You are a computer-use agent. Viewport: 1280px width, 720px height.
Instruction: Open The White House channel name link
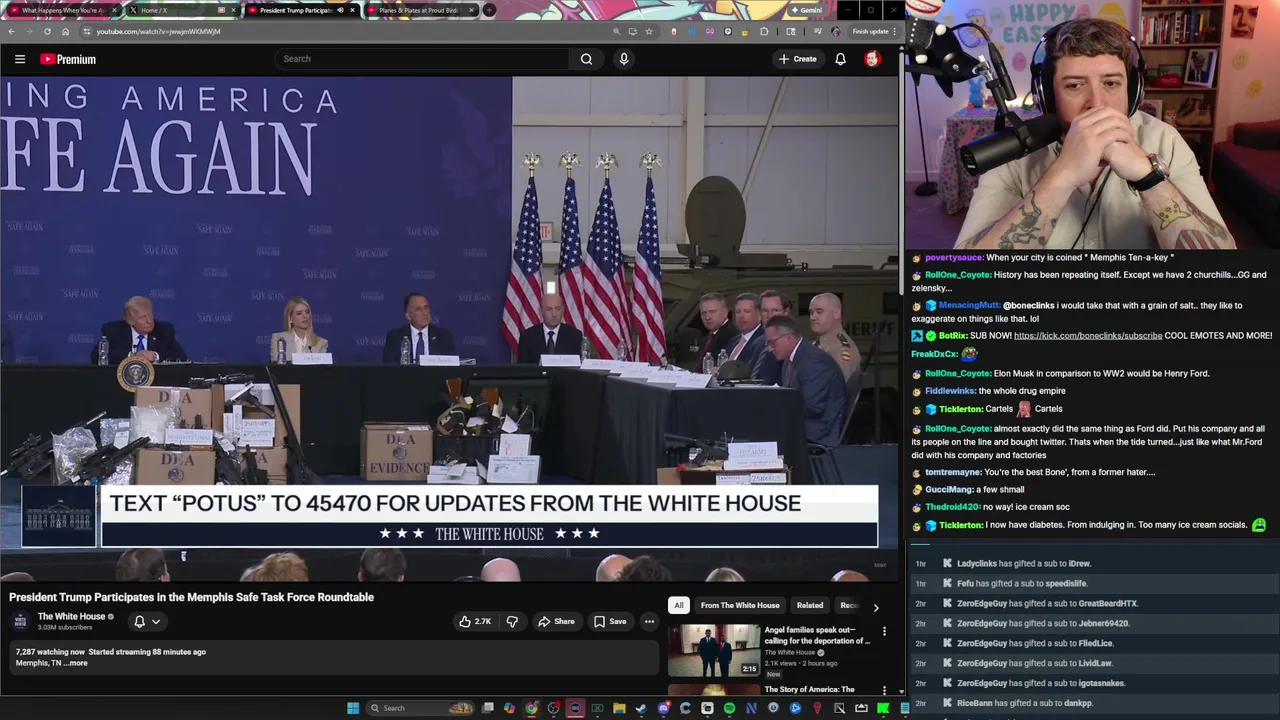point(71,616)
